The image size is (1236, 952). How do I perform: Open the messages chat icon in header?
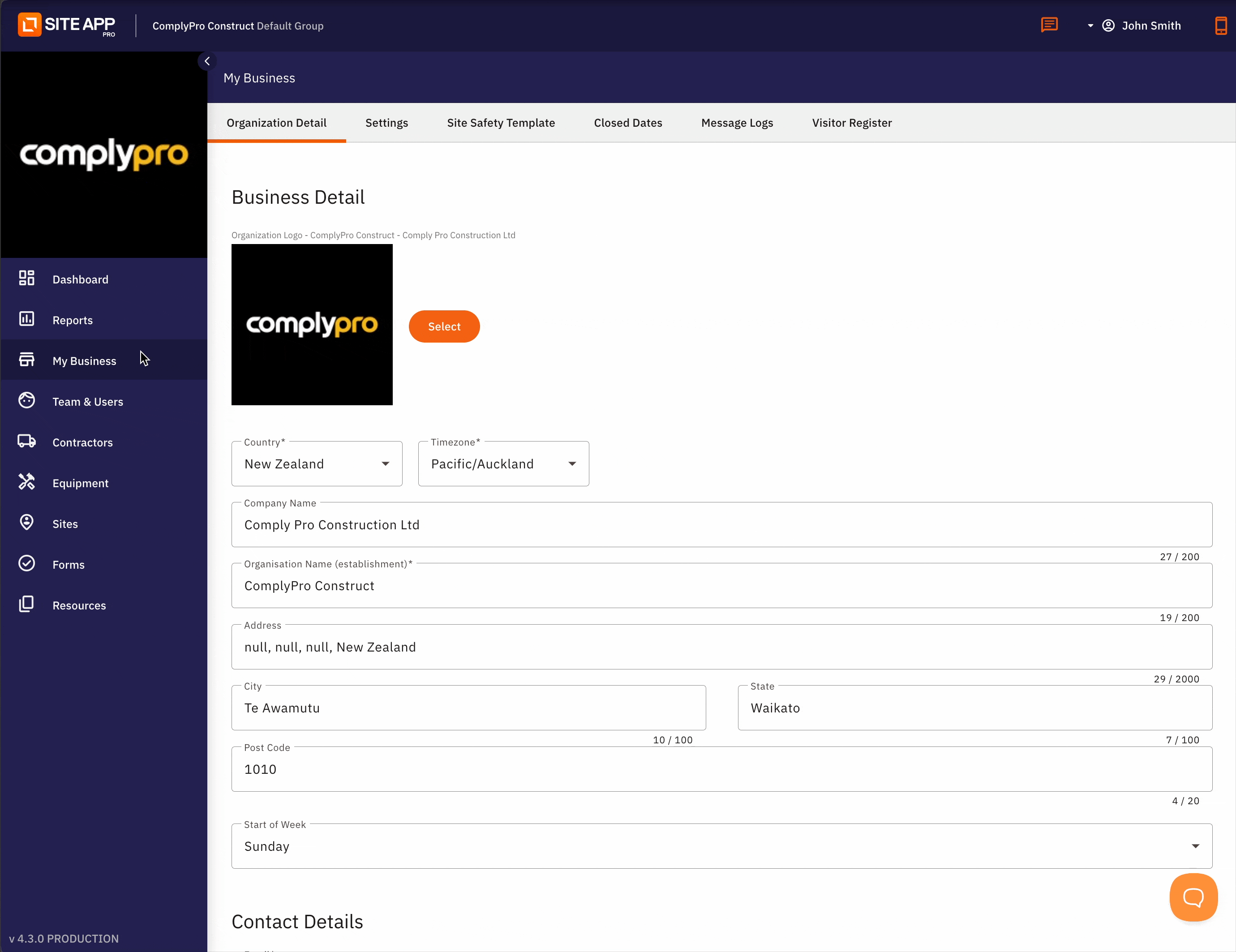(x=1049, y=25)
